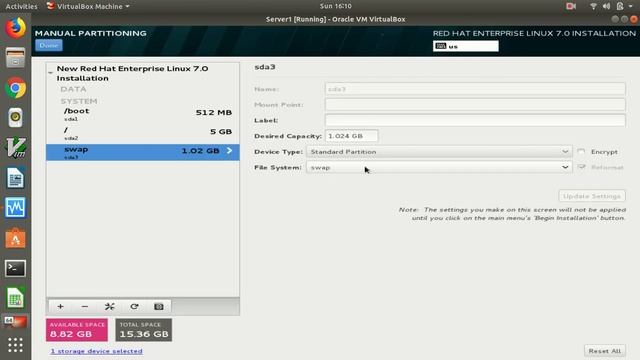The image size is (640, 360).
Task: Click the SYSTEM section heading
Action: (79, 101)
